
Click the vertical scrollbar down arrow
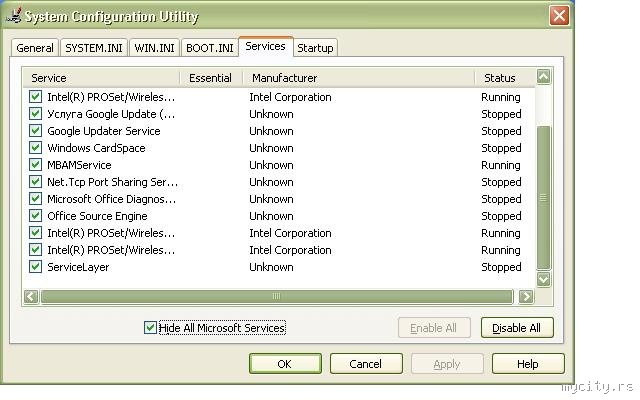(x=543, y=279)
